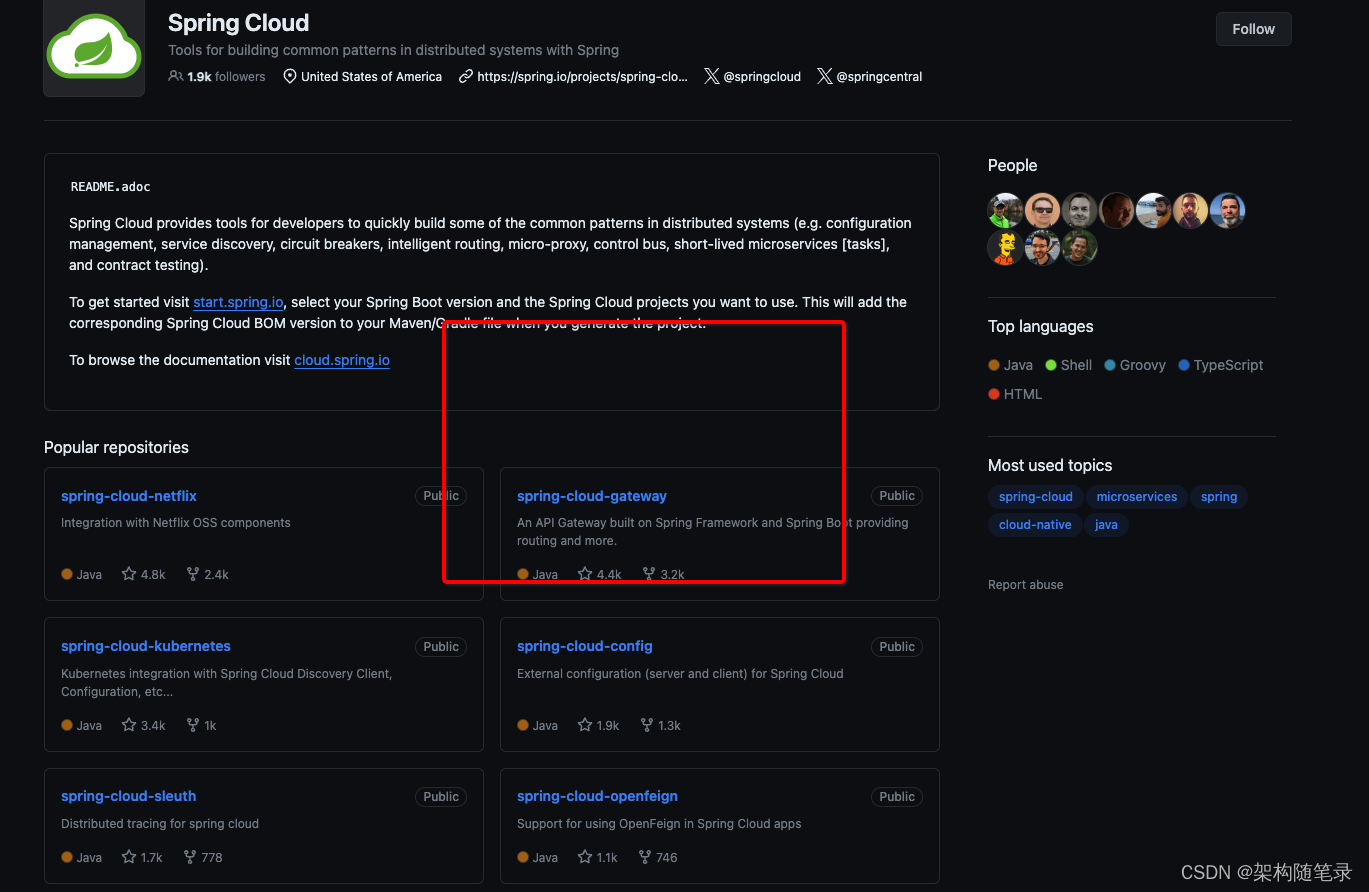Select the microservices topic tag
This screenshot has height=892, width=1369.
pos(1136,496)
